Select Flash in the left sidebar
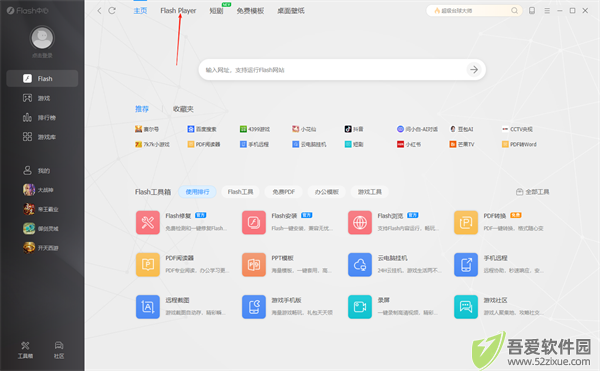Screen dimensions: 600x371 [42, 78]
